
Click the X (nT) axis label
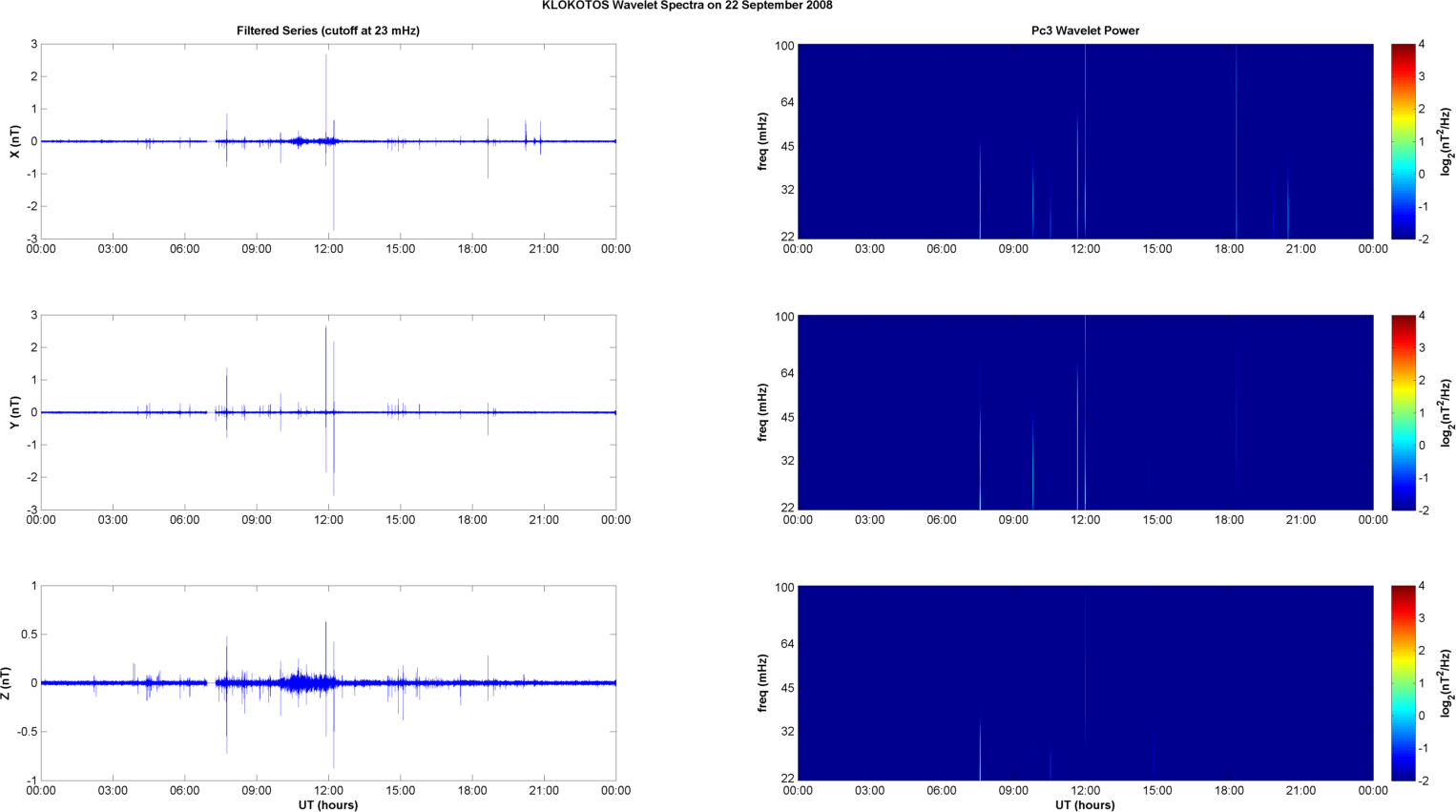[x=14, y=141]
